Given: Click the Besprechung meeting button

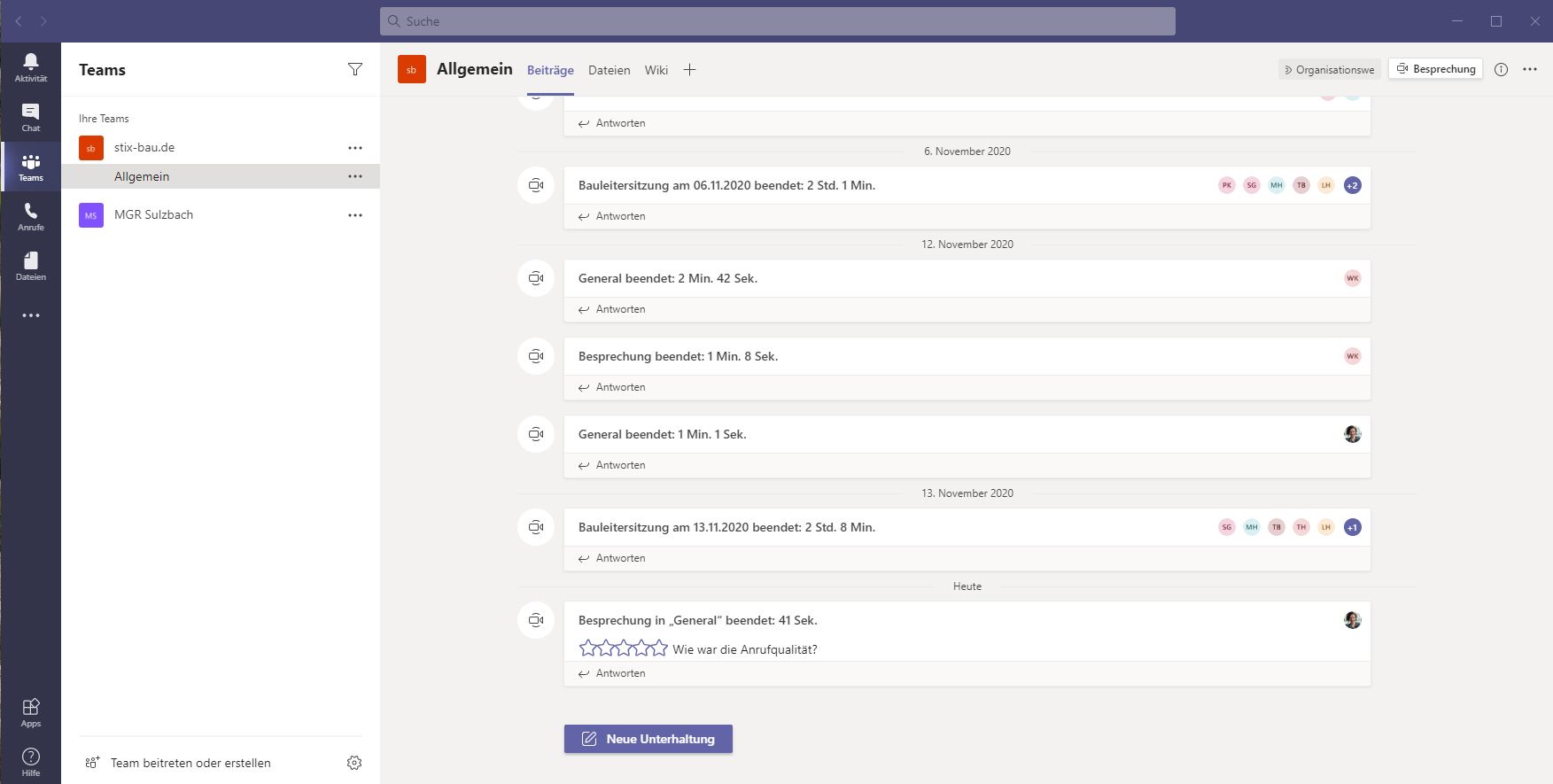Looking at the screenshot, I should (x=1435, y=69).
